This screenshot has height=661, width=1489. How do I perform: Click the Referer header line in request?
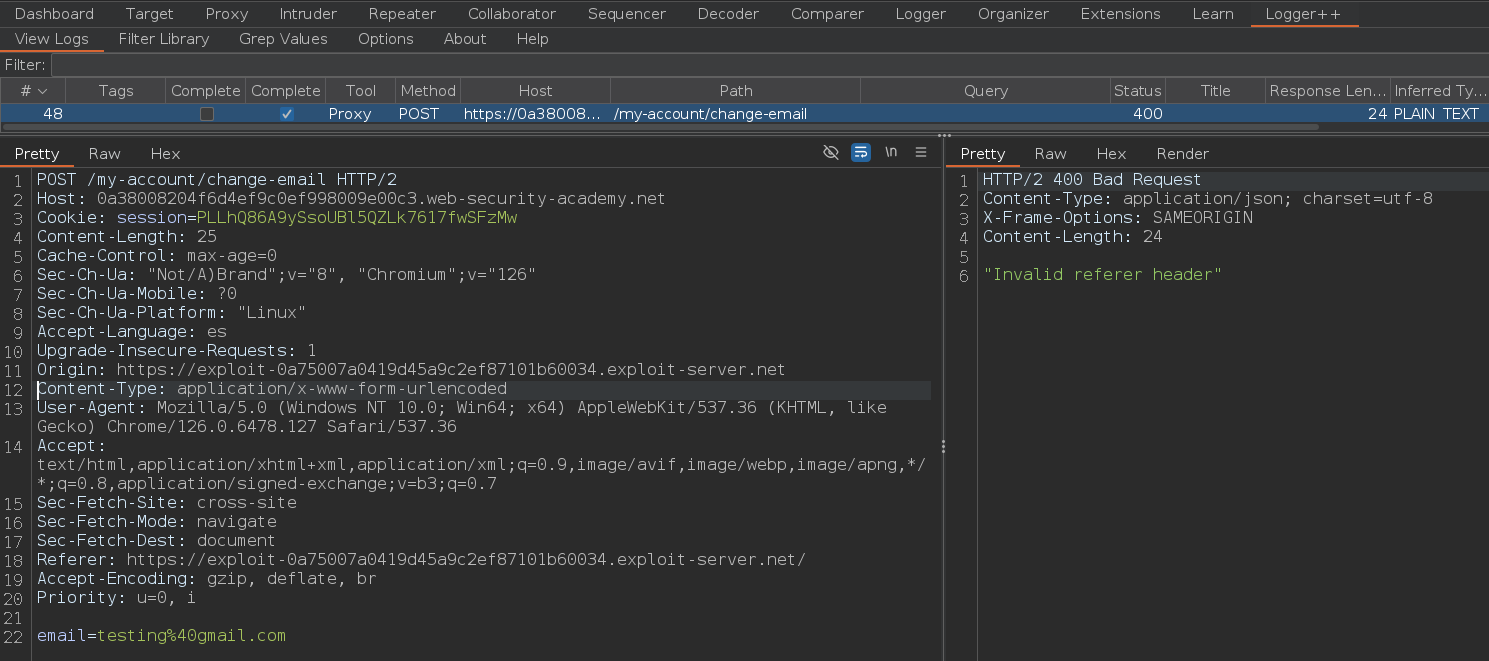(x=421, y=560)
